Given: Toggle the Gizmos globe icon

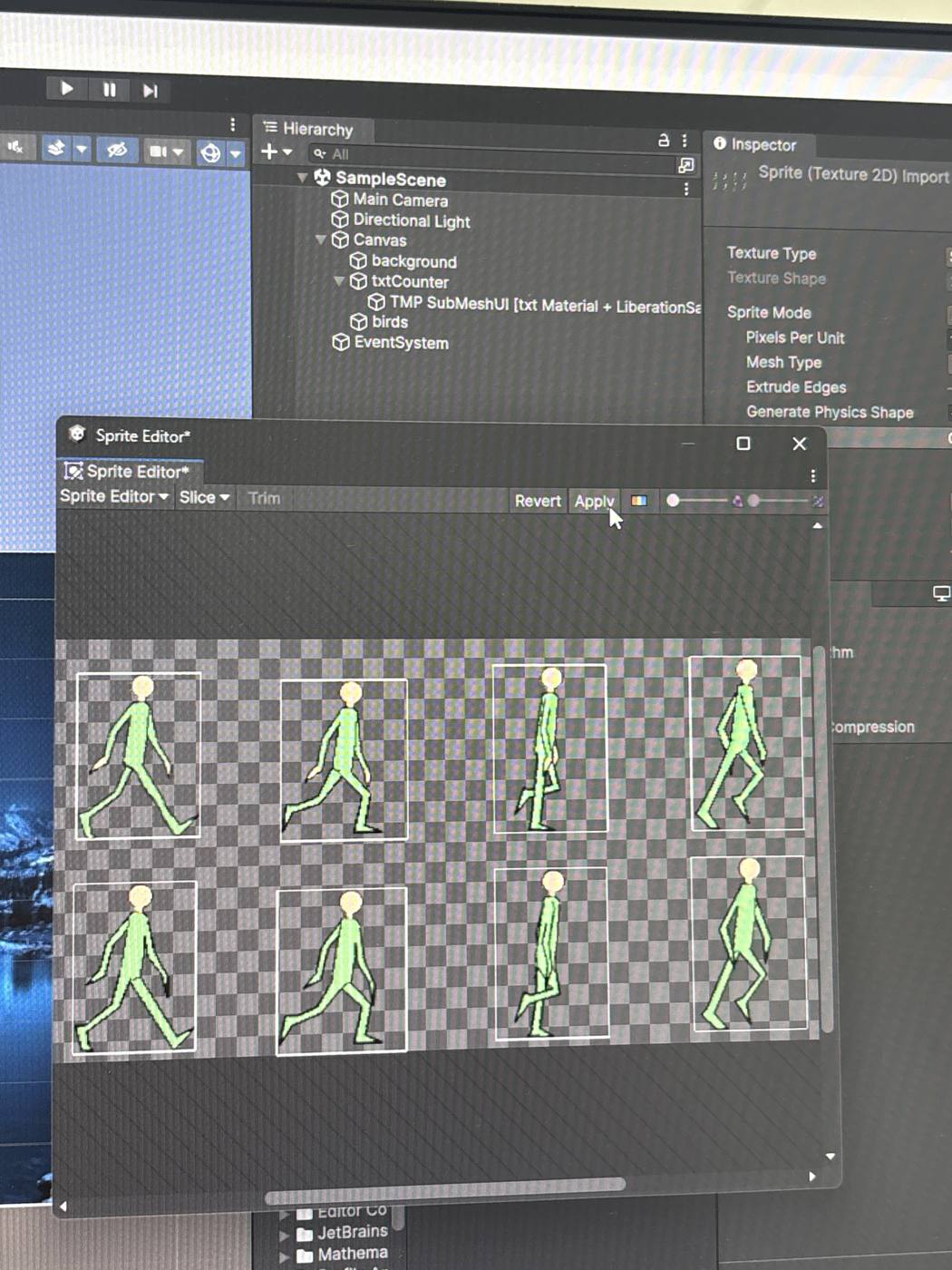Looking at the screenshot, I should [210, 152].
